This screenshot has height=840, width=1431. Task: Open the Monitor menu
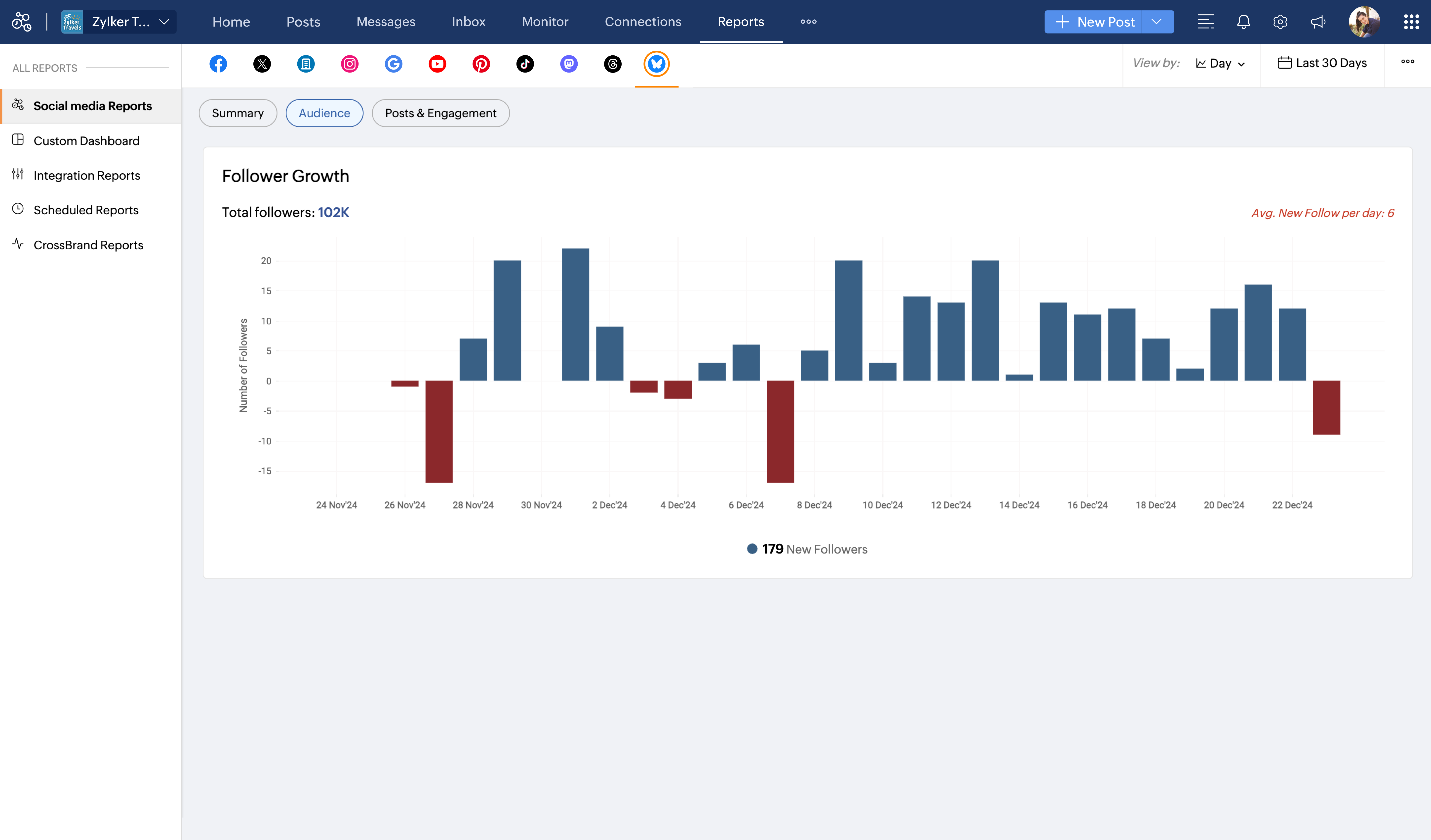(545, 22)
